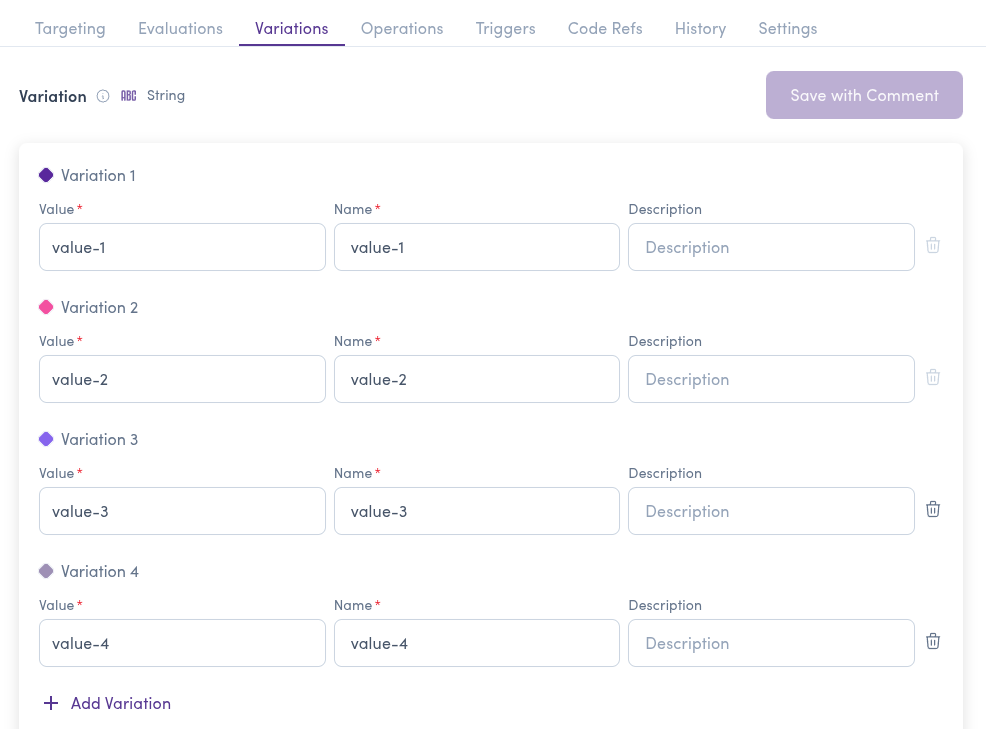Focus the Variation 1 Description field
Viewport: 986px width, 729px height.
770,247
